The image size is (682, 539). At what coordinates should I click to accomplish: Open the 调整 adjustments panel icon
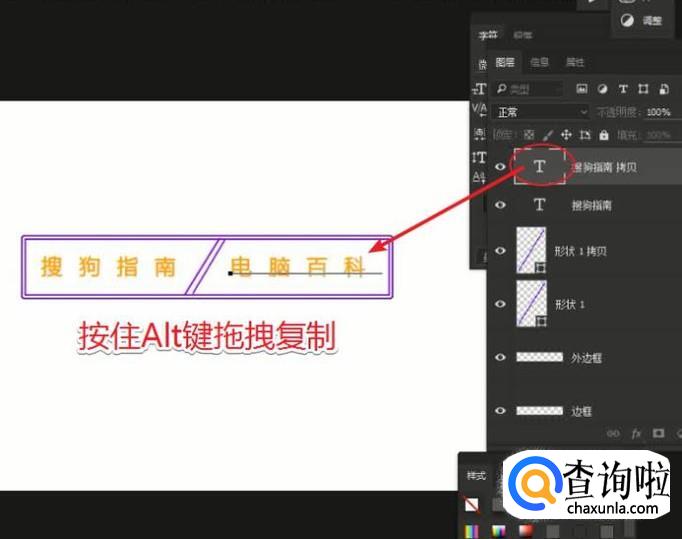tap(627, 20)
